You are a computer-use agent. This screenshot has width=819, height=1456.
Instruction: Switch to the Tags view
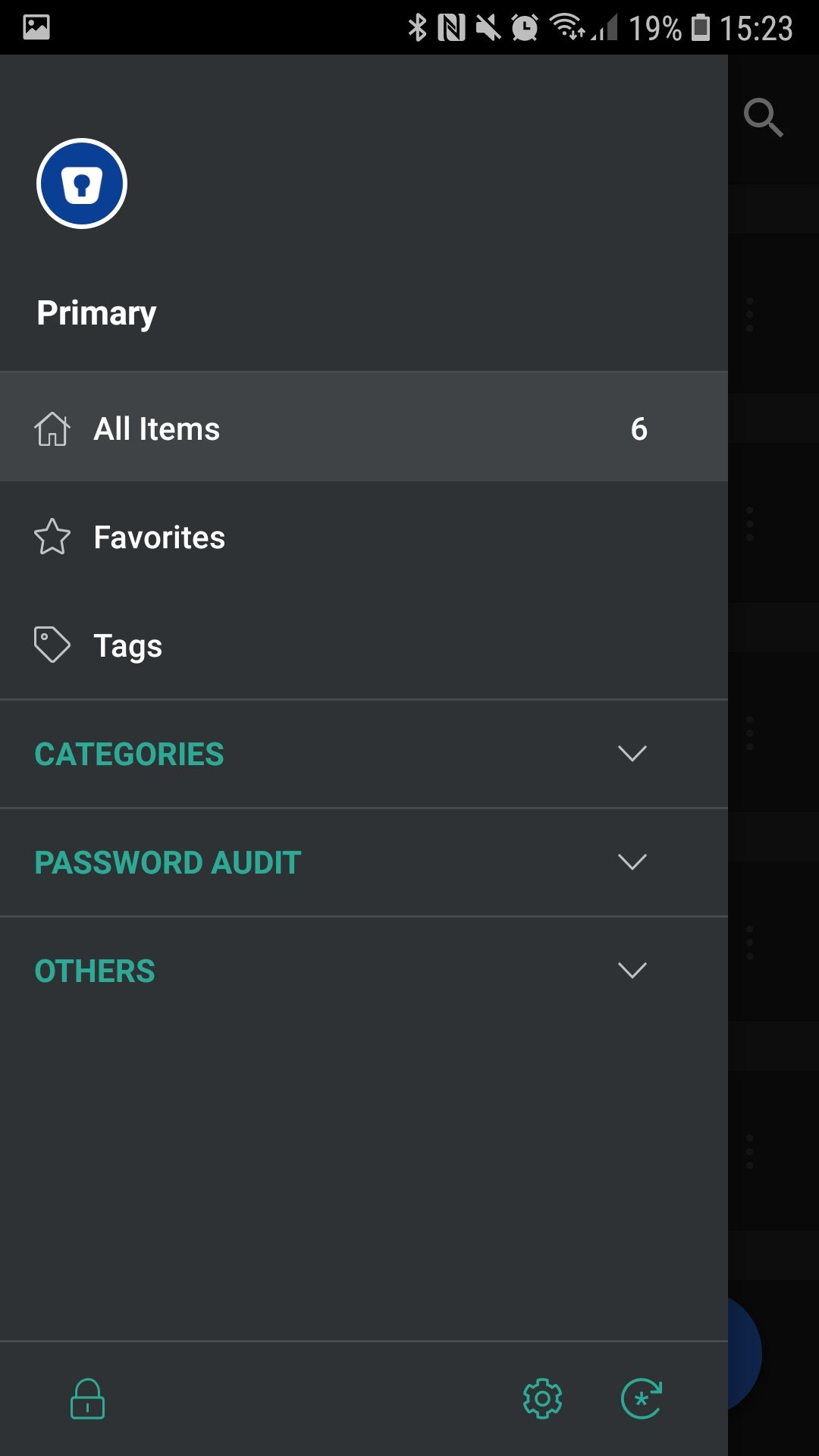[x=127, y=645]
